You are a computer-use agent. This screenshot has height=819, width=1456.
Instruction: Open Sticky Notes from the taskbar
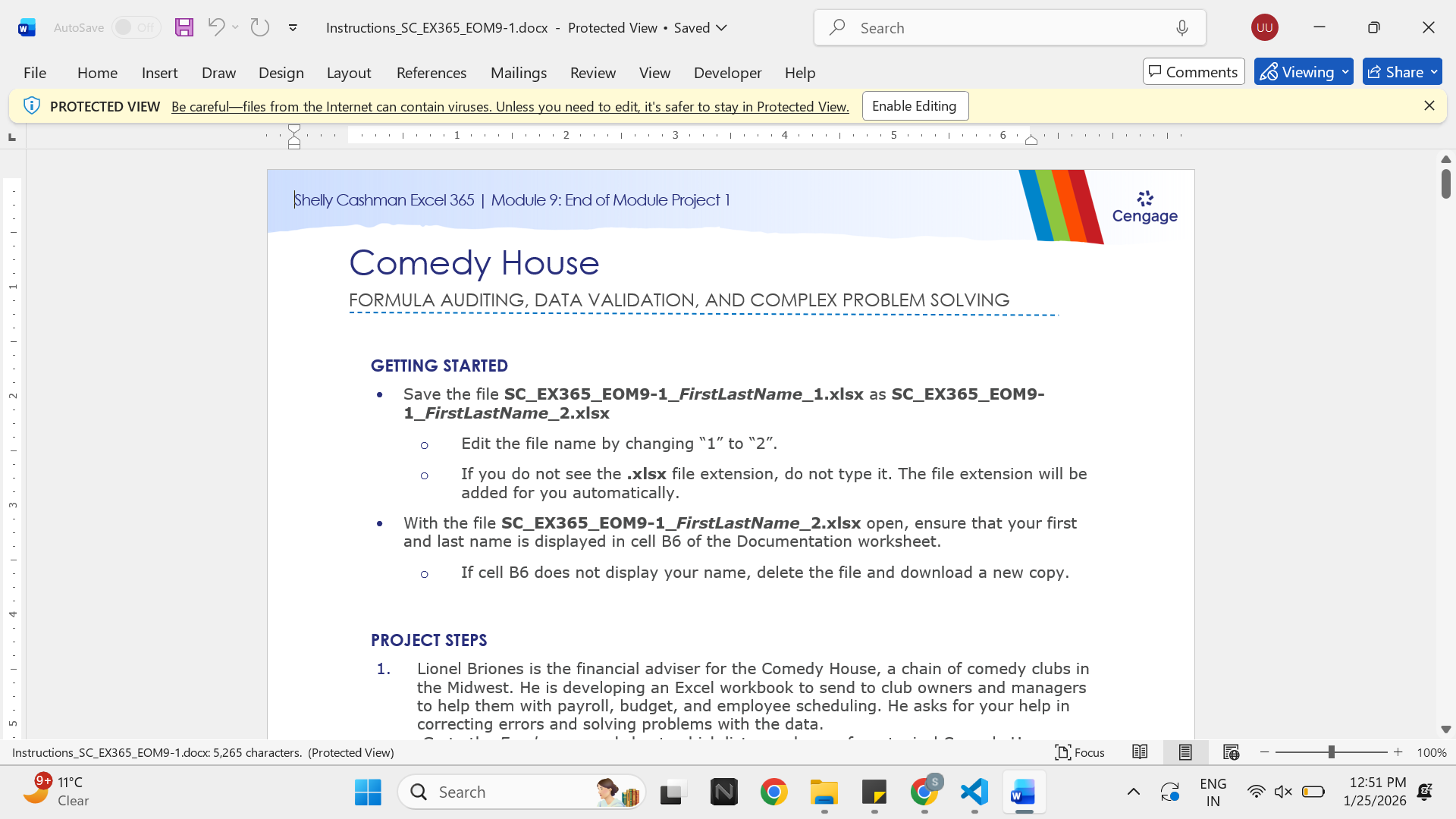point(874,792)
